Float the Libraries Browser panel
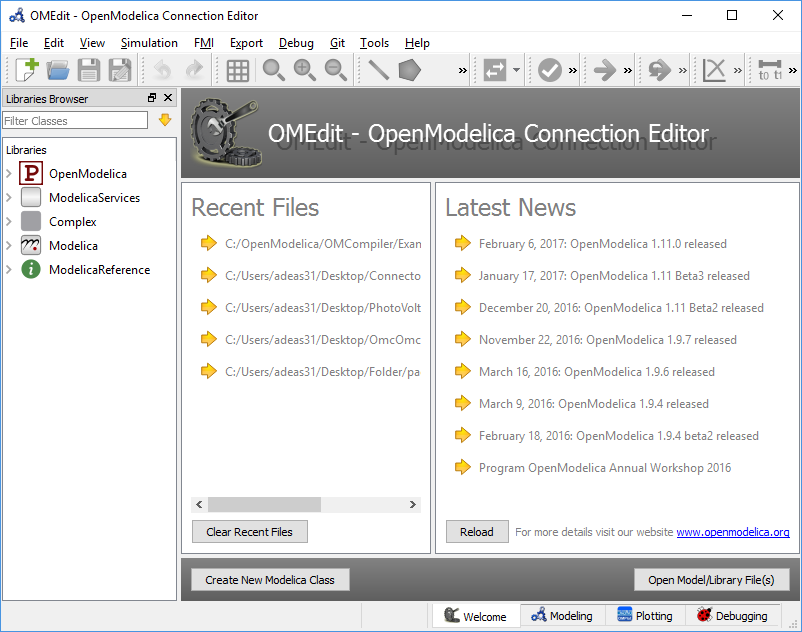 point(152,98)
